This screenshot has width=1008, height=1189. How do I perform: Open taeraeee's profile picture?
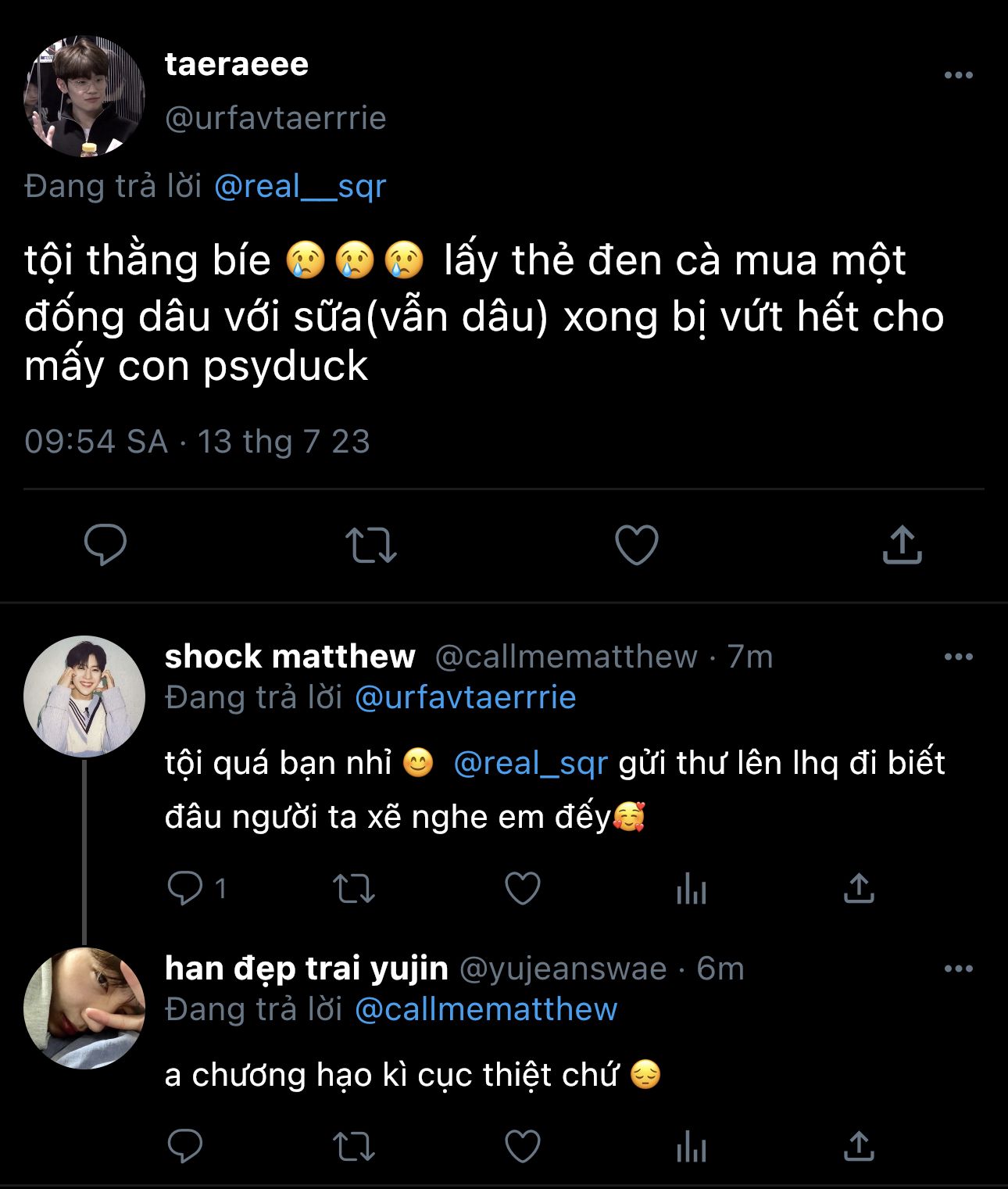(x=84, y=96)
